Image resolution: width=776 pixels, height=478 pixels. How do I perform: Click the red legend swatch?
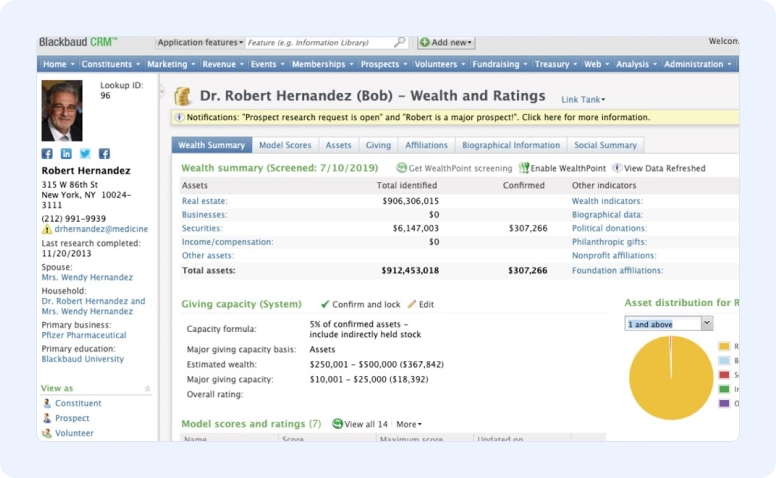click(x=724, y=375)
